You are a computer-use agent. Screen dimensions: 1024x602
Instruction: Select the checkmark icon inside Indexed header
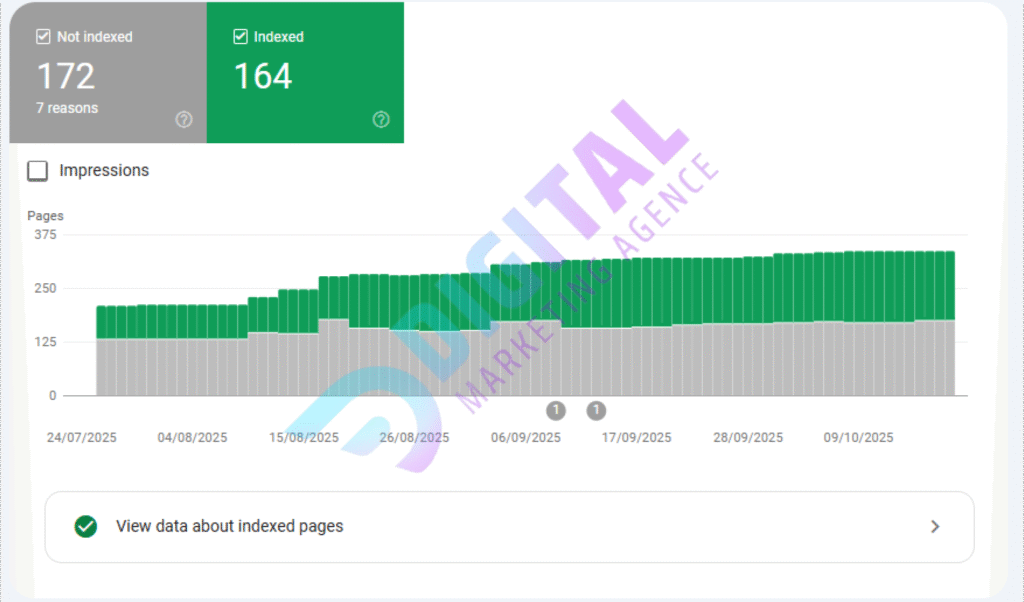(x=239, y=36)
